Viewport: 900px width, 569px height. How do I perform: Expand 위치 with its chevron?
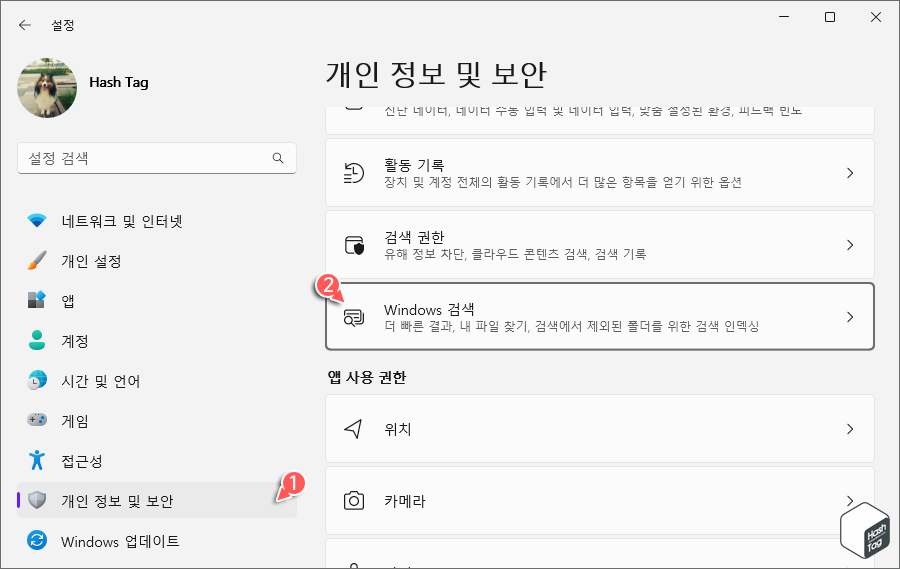[x=850, y=429]
